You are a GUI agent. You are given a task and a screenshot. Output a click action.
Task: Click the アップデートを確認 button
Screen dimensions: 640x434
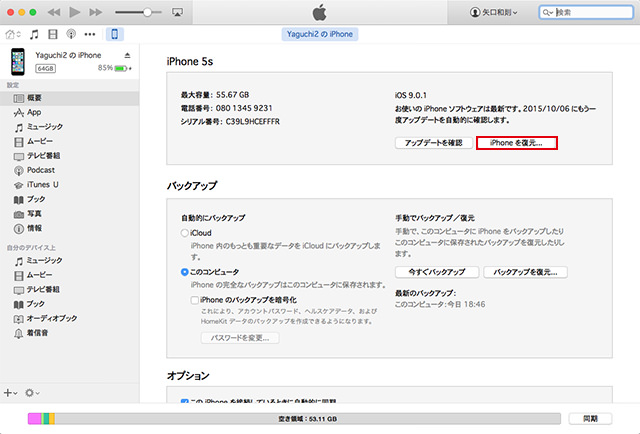(433, 143)
